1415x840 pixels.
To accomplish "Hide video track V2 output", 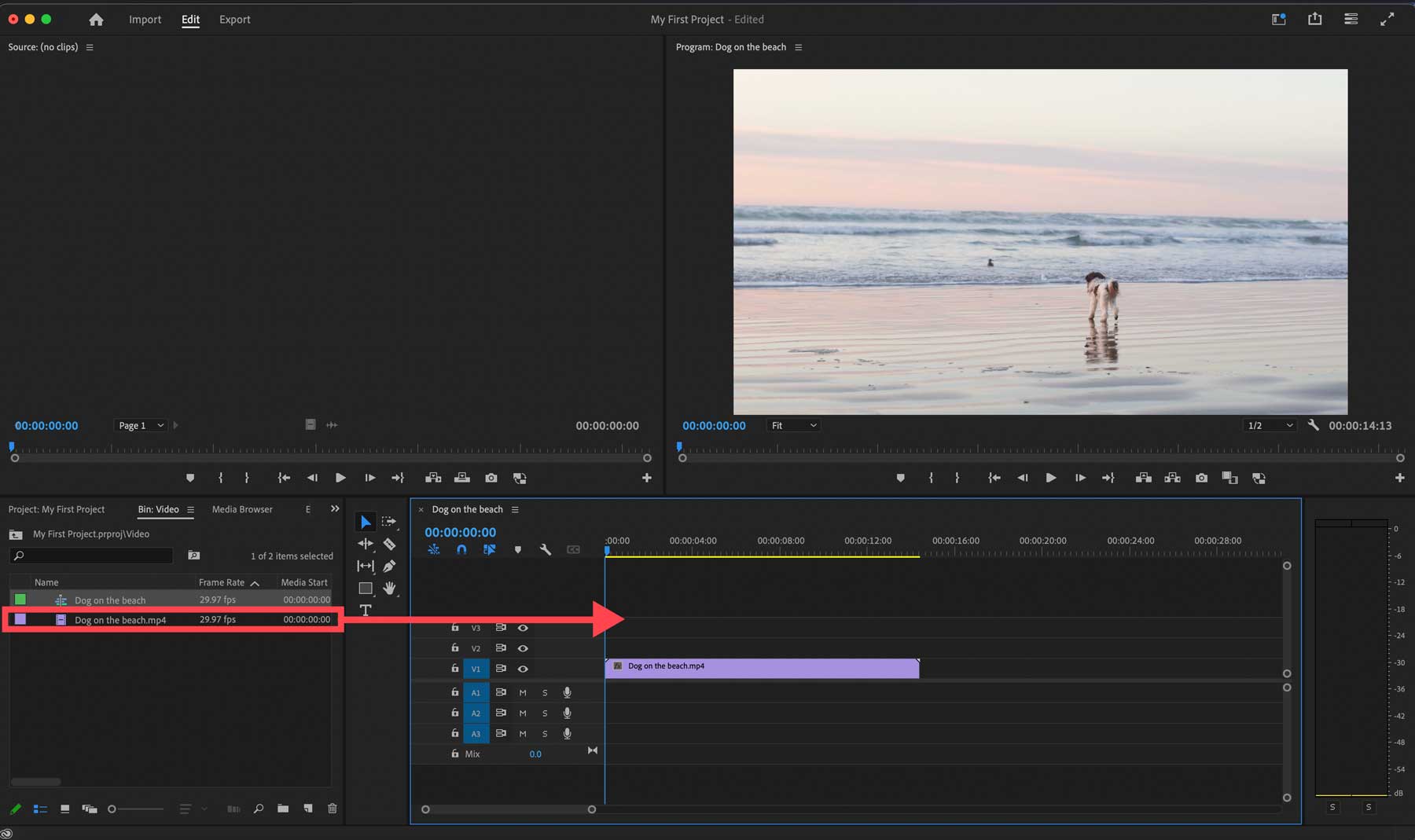I will [x=523, y=648].
